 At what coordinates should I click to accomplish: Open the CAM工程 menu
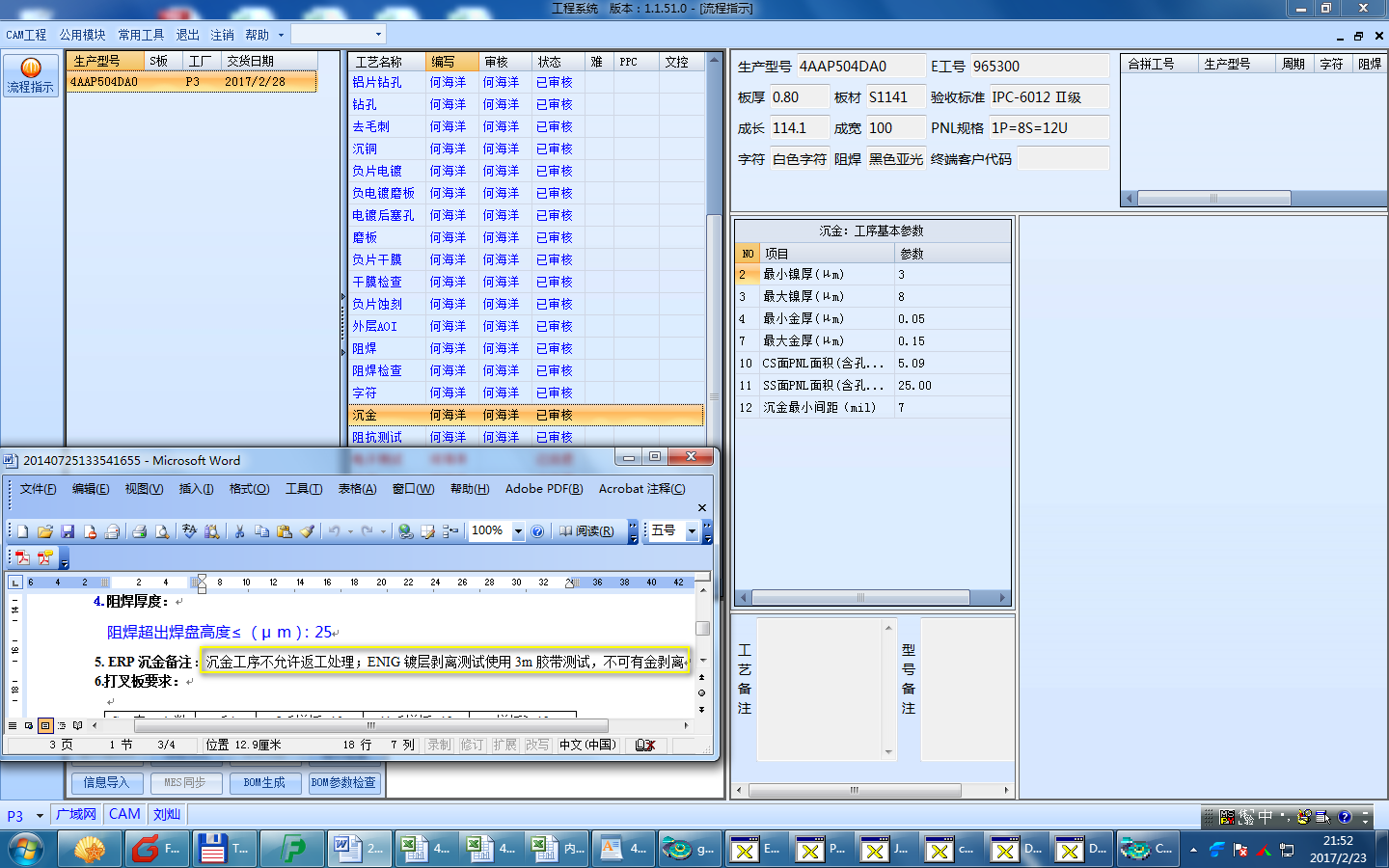click(26, 35)
